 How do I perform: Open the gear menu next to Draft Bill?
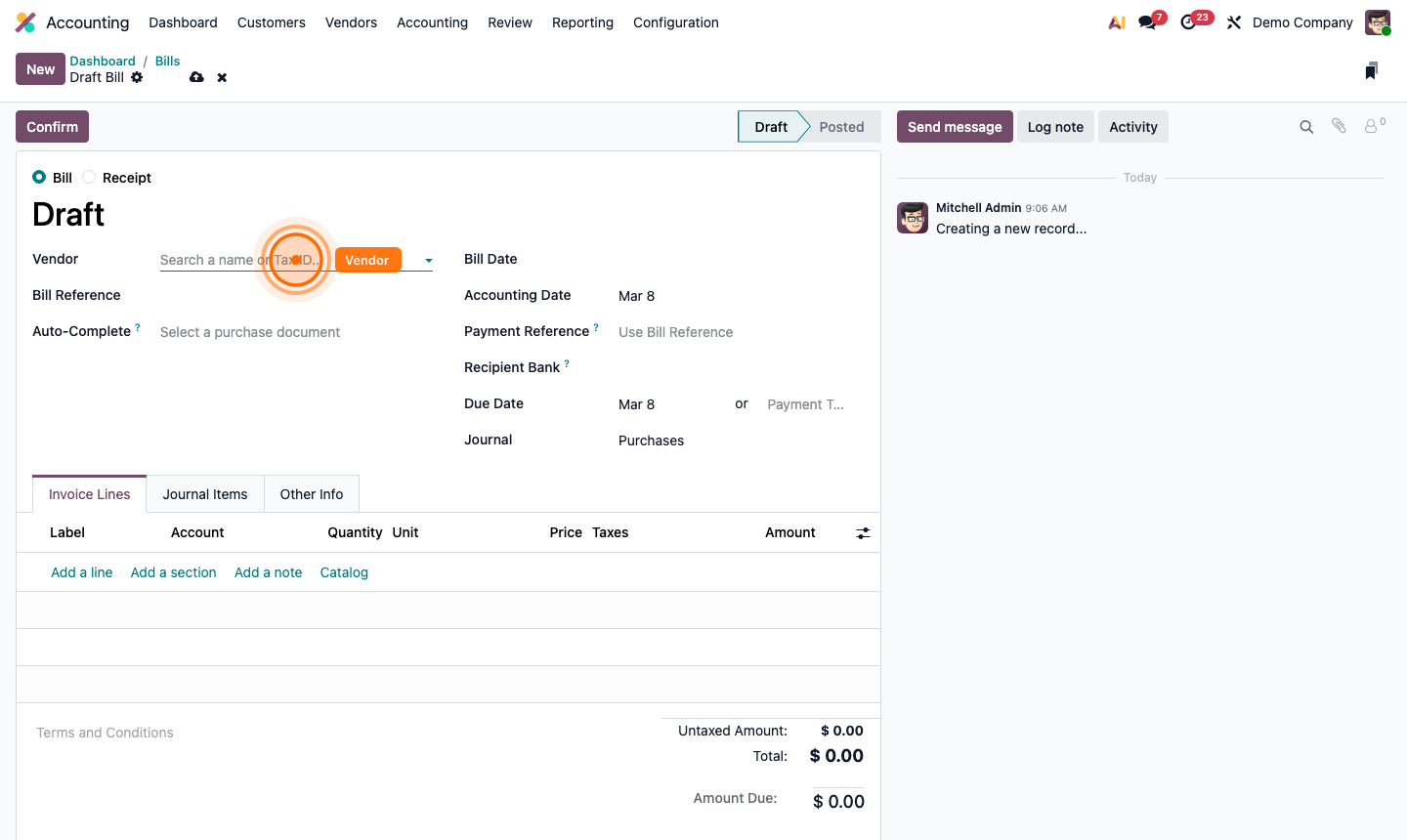pyautogui.click(x=137, y=77)
